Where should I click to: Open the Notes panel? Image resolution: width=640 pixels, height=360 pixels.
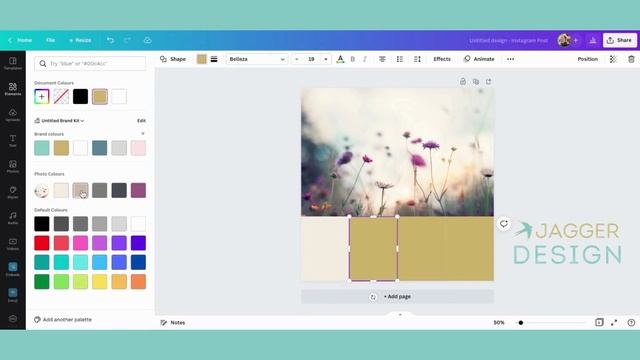point(173,322)
